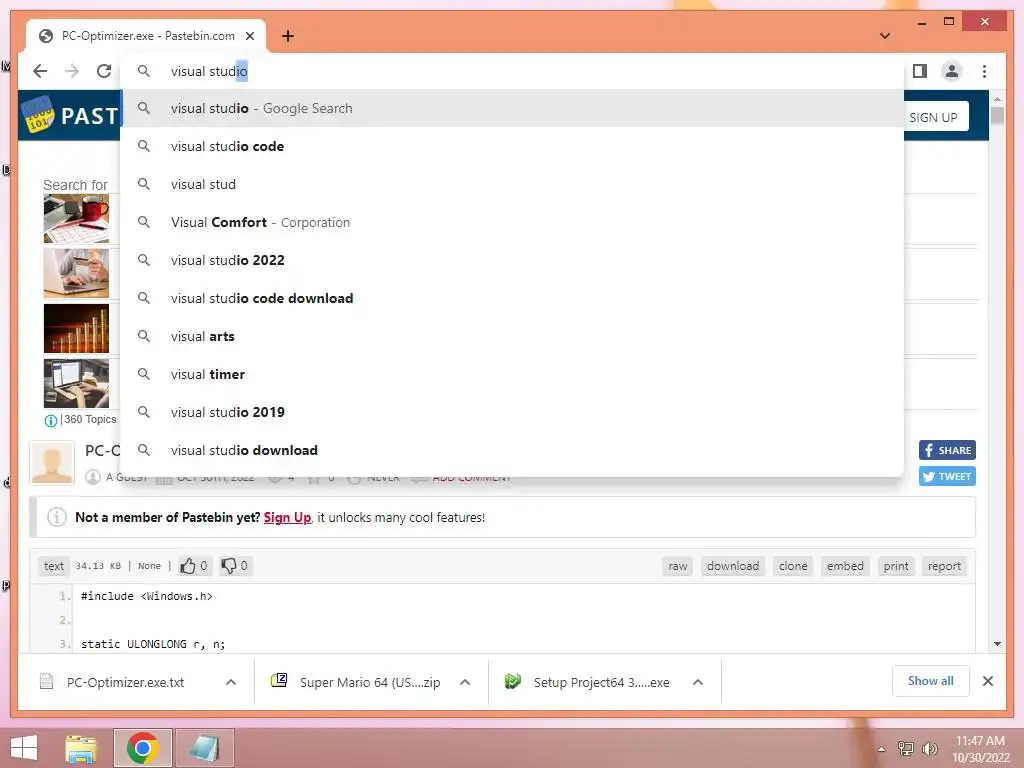1024x768 pixels.
Task: Expand options for PC-Optimizer.exe.txt download
Action: 231,682
